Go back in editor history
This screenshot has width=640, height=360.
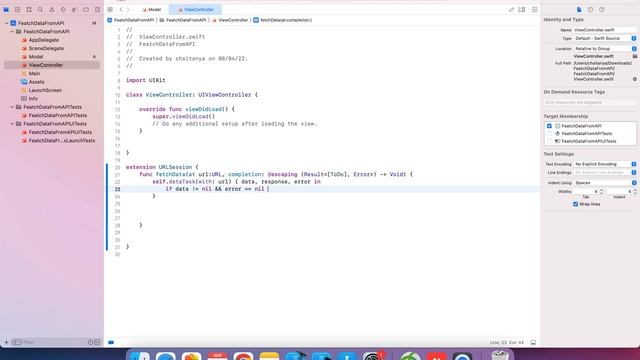[121, 9]
